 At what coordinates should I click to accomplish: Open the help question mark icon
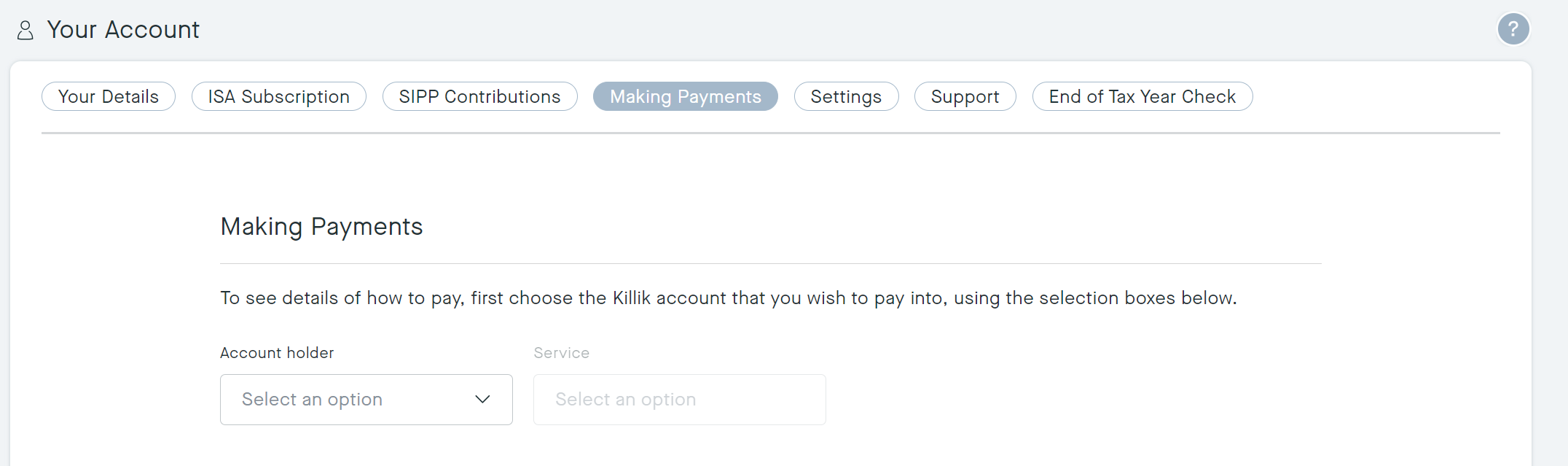(x=1513, y=28)
